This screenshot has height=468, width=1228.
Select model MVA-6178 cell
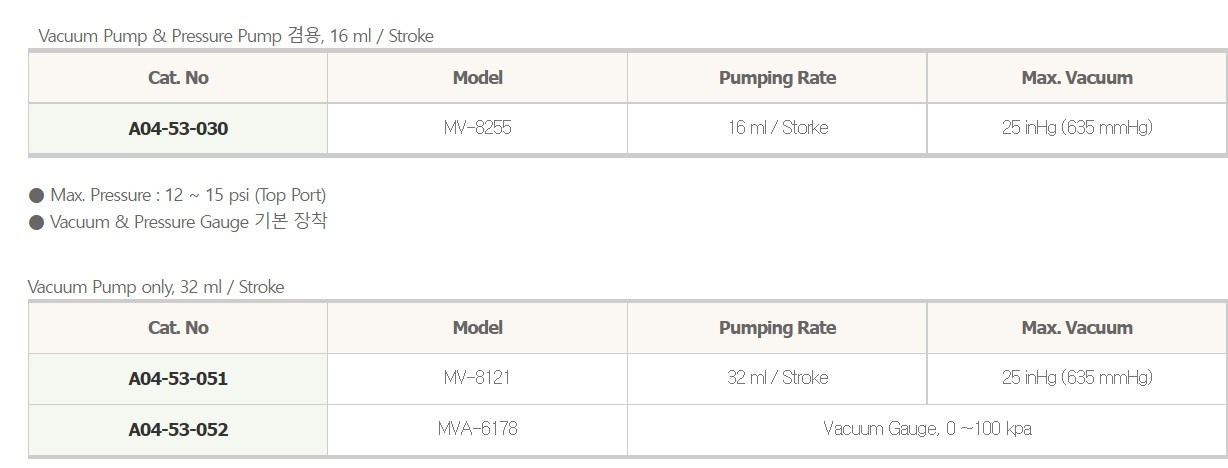click(x=477, y=429)
